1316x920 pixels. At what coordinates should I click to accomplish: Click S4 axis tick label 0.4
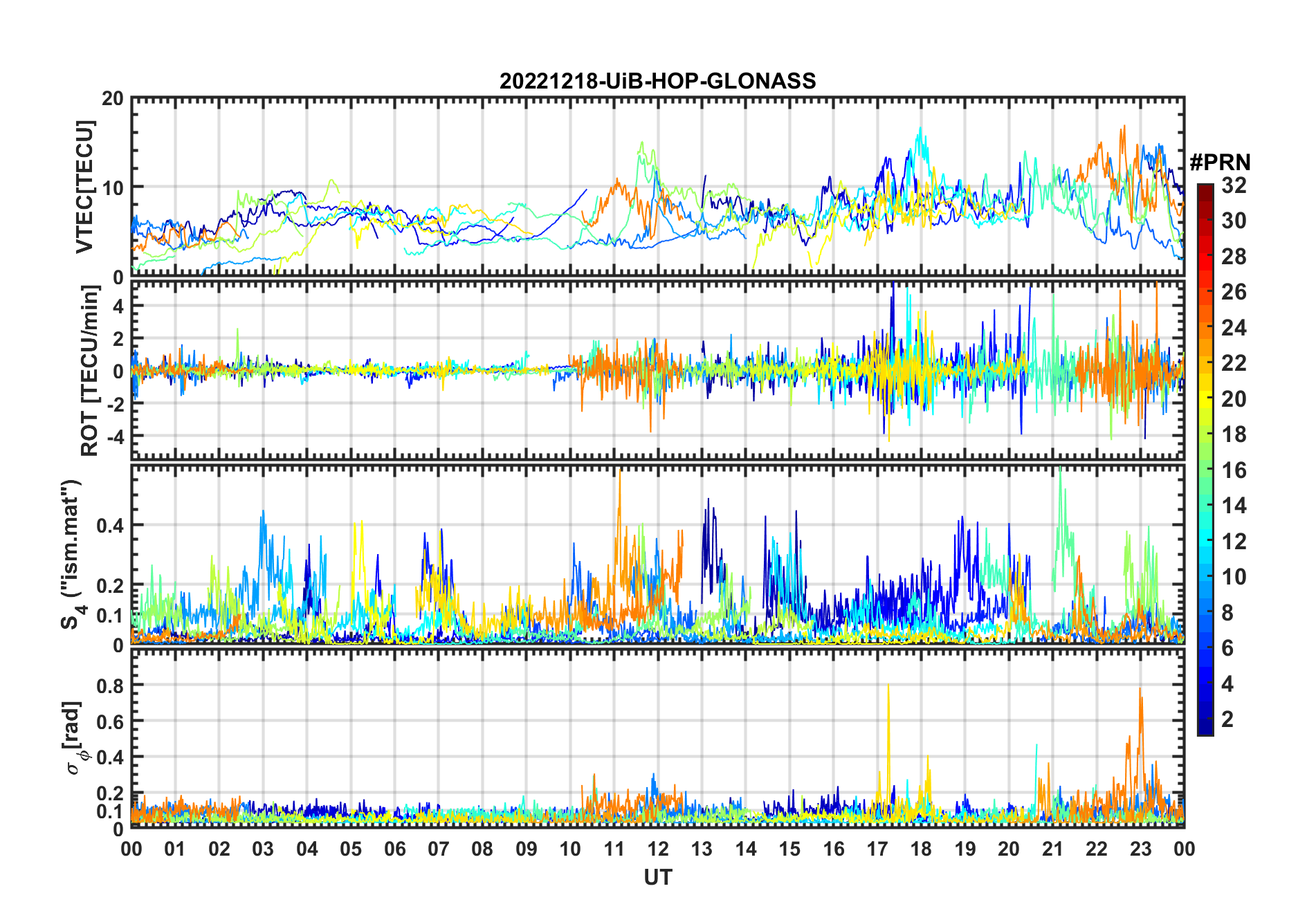tap(110, 526)
